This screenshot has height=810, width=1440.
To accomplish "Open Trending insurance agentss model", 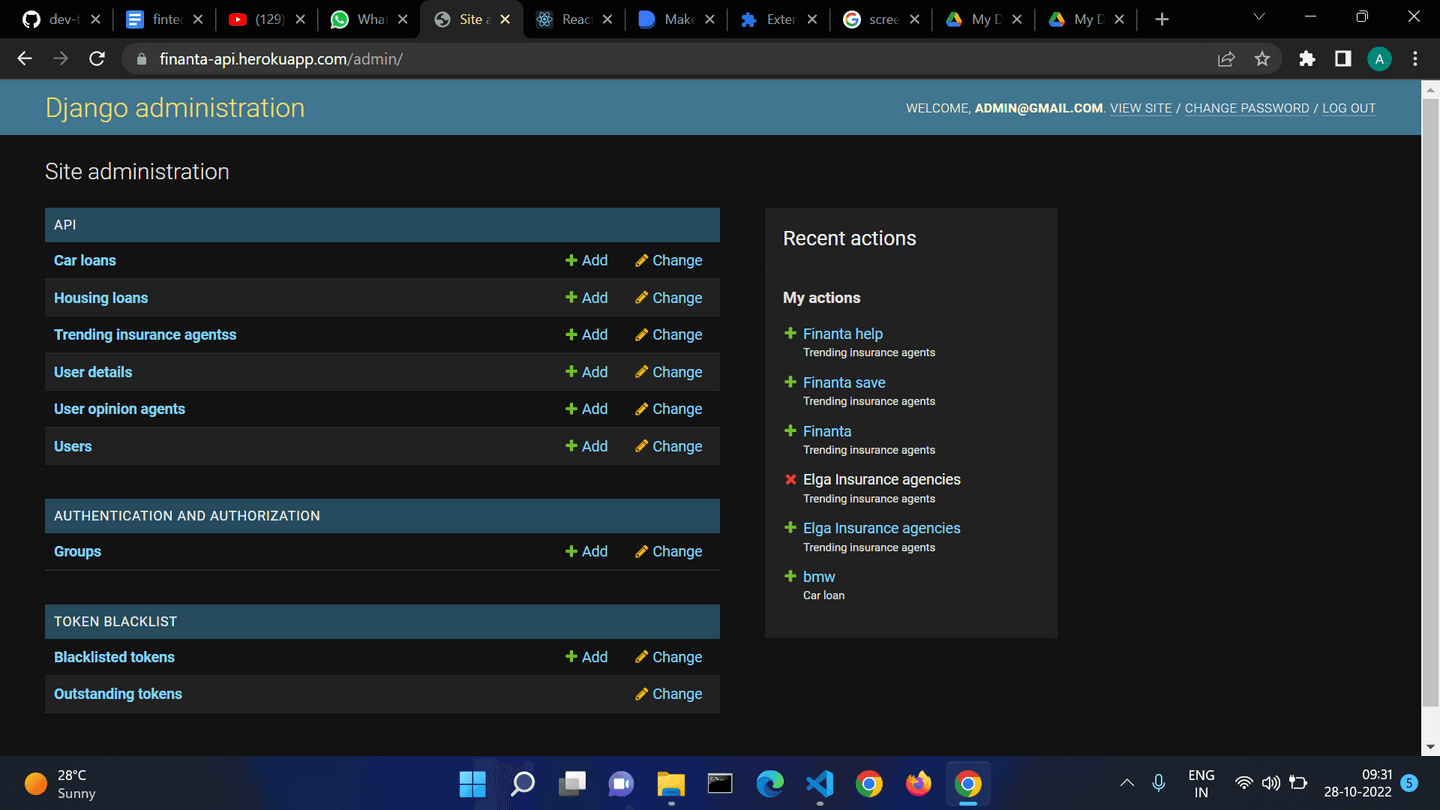I will click(x=145, y=335).
